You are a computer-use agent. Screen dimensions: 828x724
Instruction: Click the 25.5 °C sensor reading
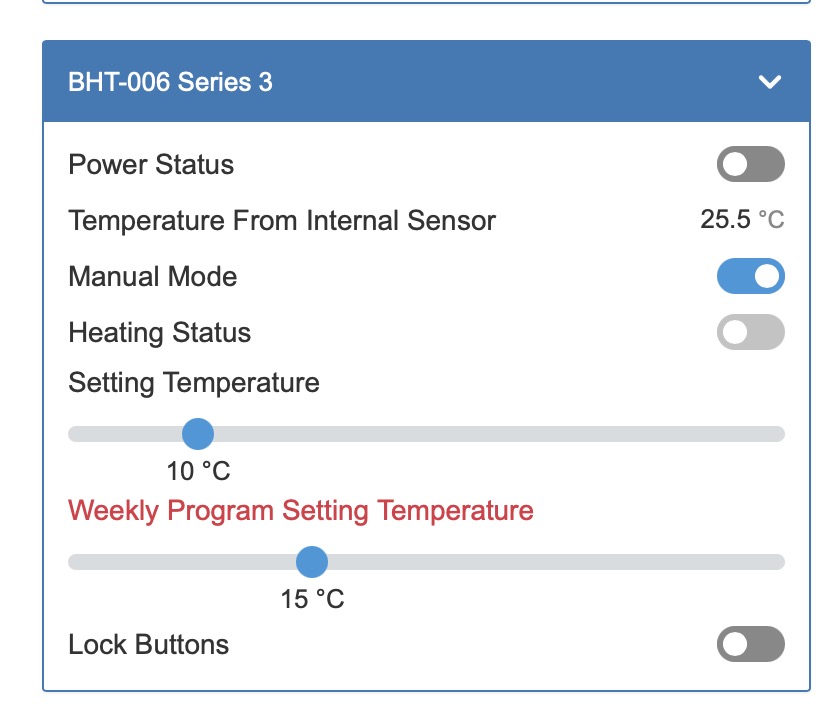tap(741, 220)
